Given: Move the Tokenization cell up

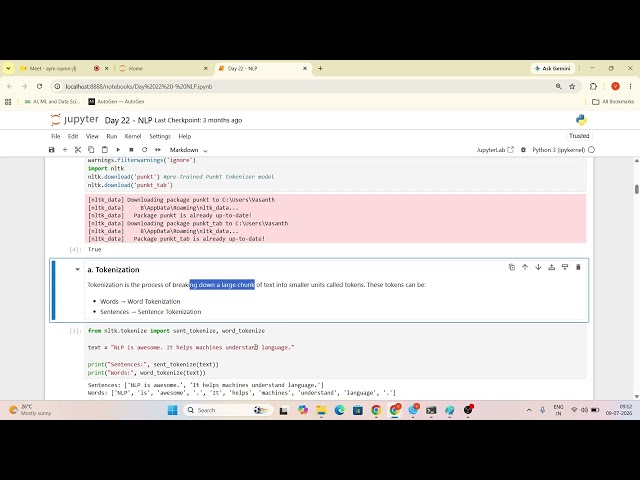Looking at the screenshot, I should point(525,267).
